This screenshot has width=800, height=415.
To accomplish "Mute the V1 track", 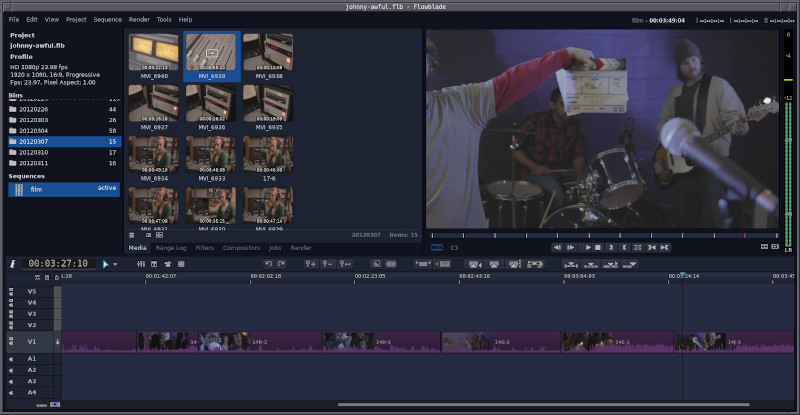I will click(x=11, y=341).
